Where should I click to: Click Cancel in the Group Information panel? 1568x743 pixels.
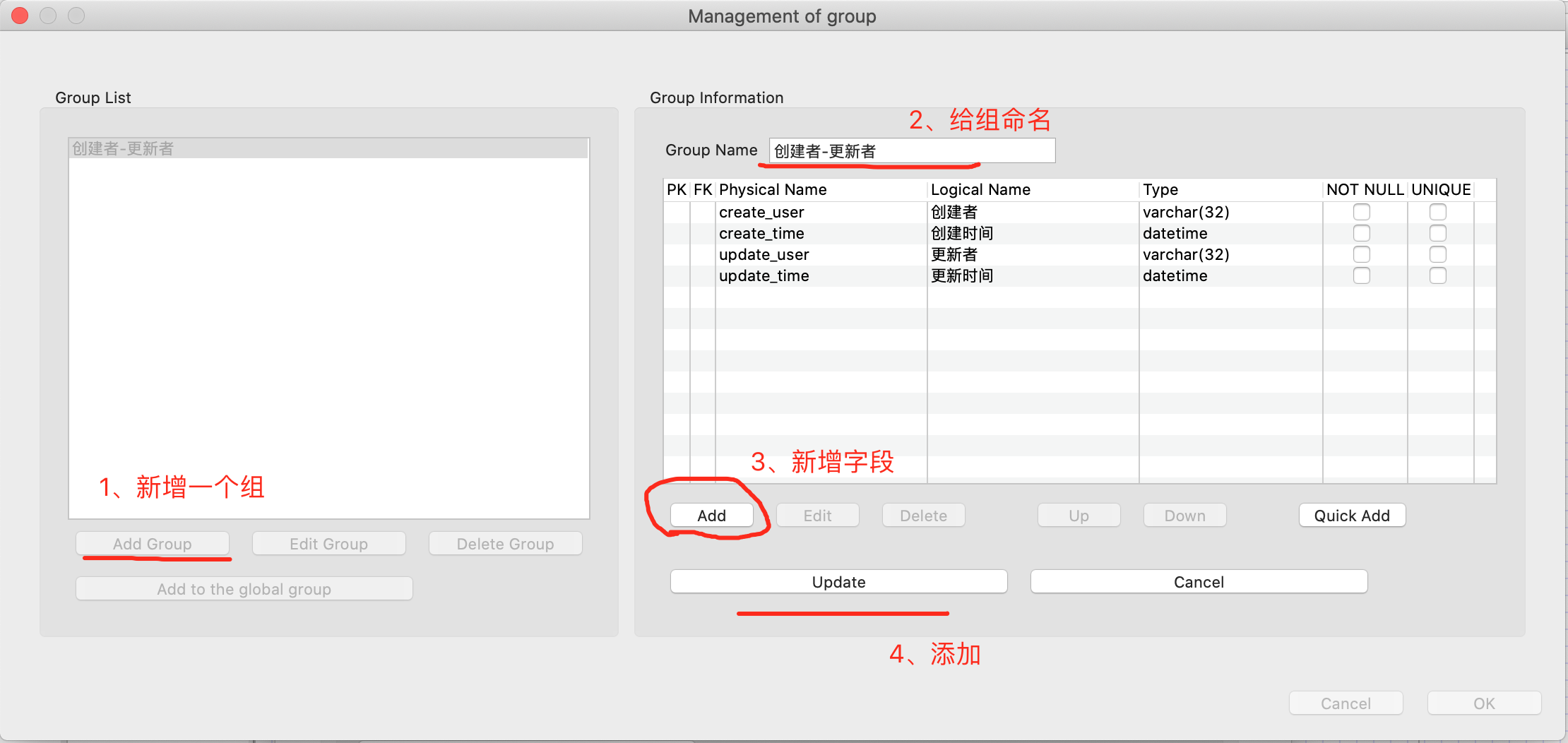coord(1198,581)
